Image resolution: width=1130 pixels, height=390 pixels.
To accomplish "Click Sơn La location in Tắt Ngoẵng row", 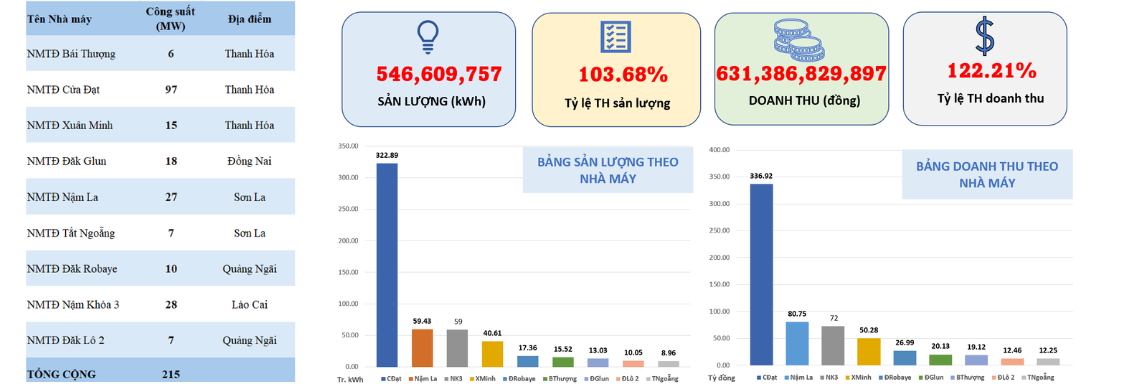I will tap(249, 233).
